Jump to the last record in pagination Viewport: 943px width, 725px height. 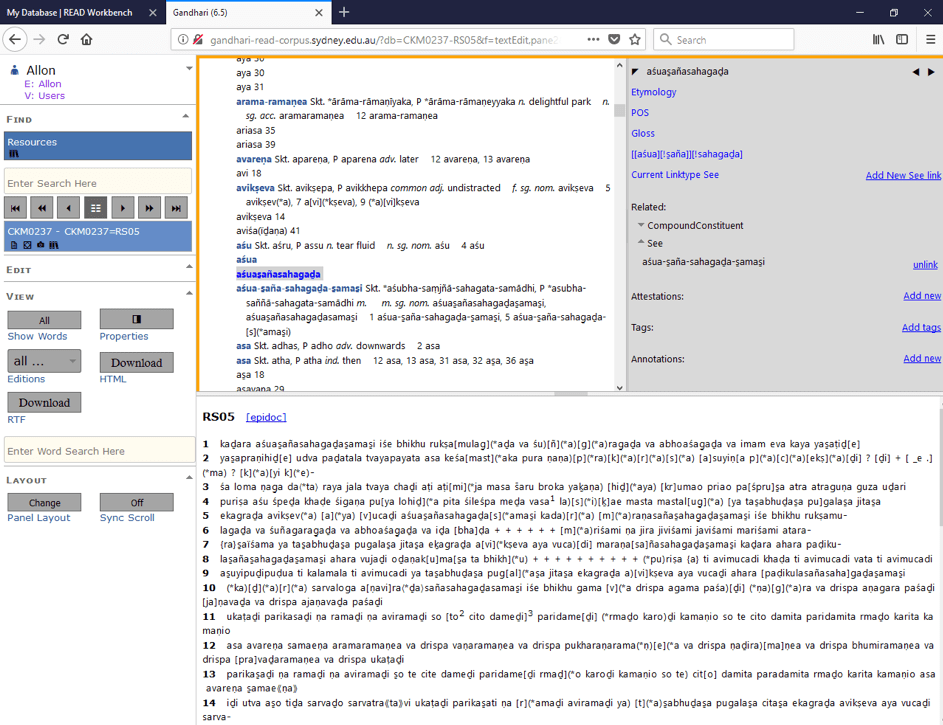pos(173,207)
